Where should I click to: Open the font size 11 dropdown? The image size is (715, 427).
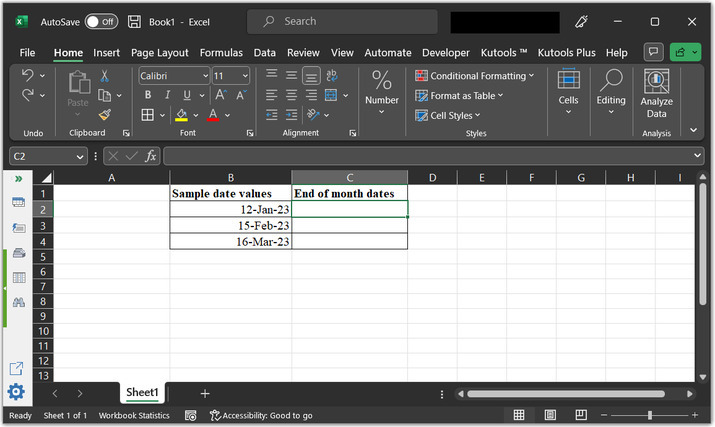click(245, 76)
